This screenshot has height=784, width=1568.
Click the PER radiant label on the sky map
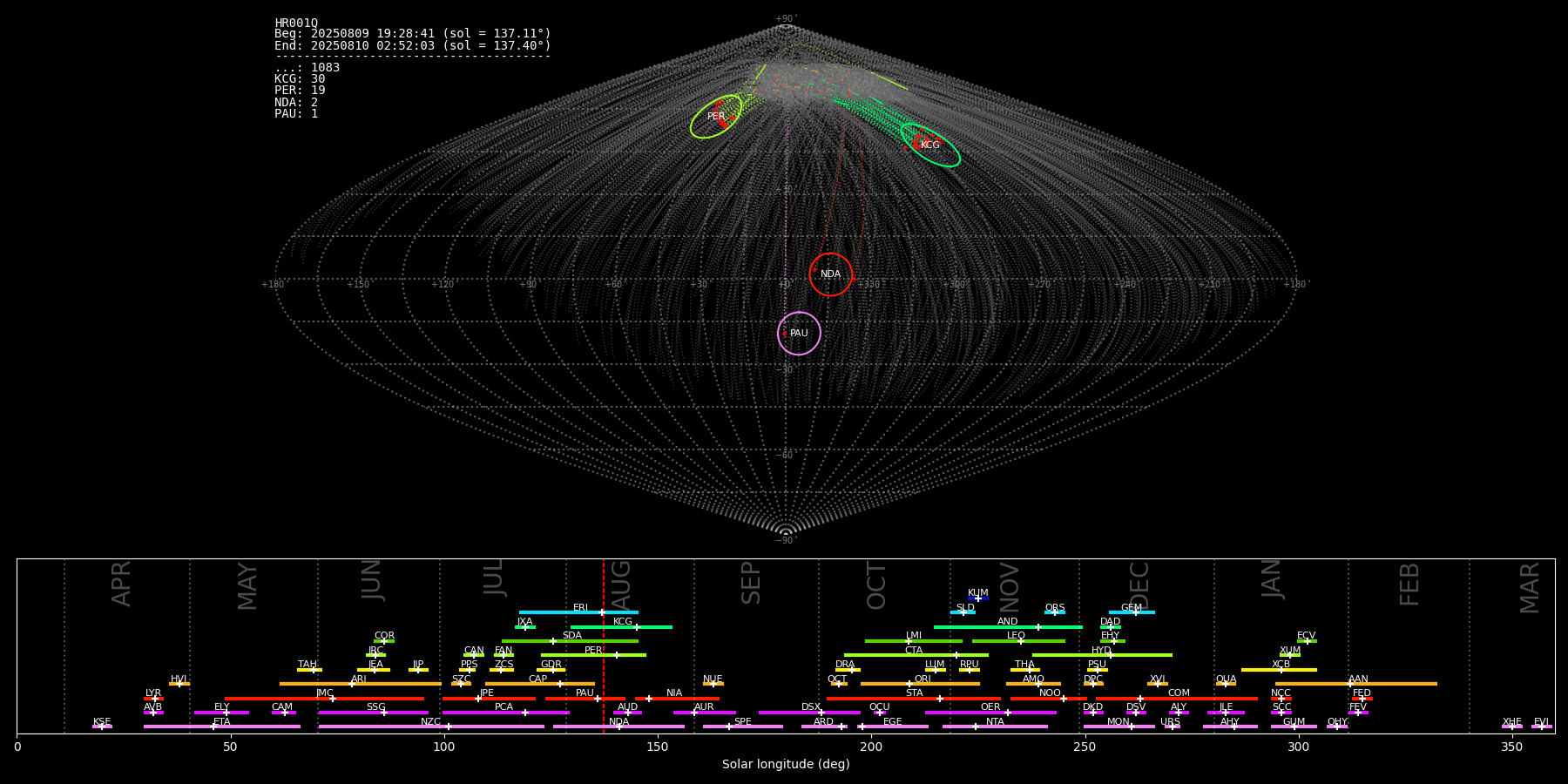716,116
